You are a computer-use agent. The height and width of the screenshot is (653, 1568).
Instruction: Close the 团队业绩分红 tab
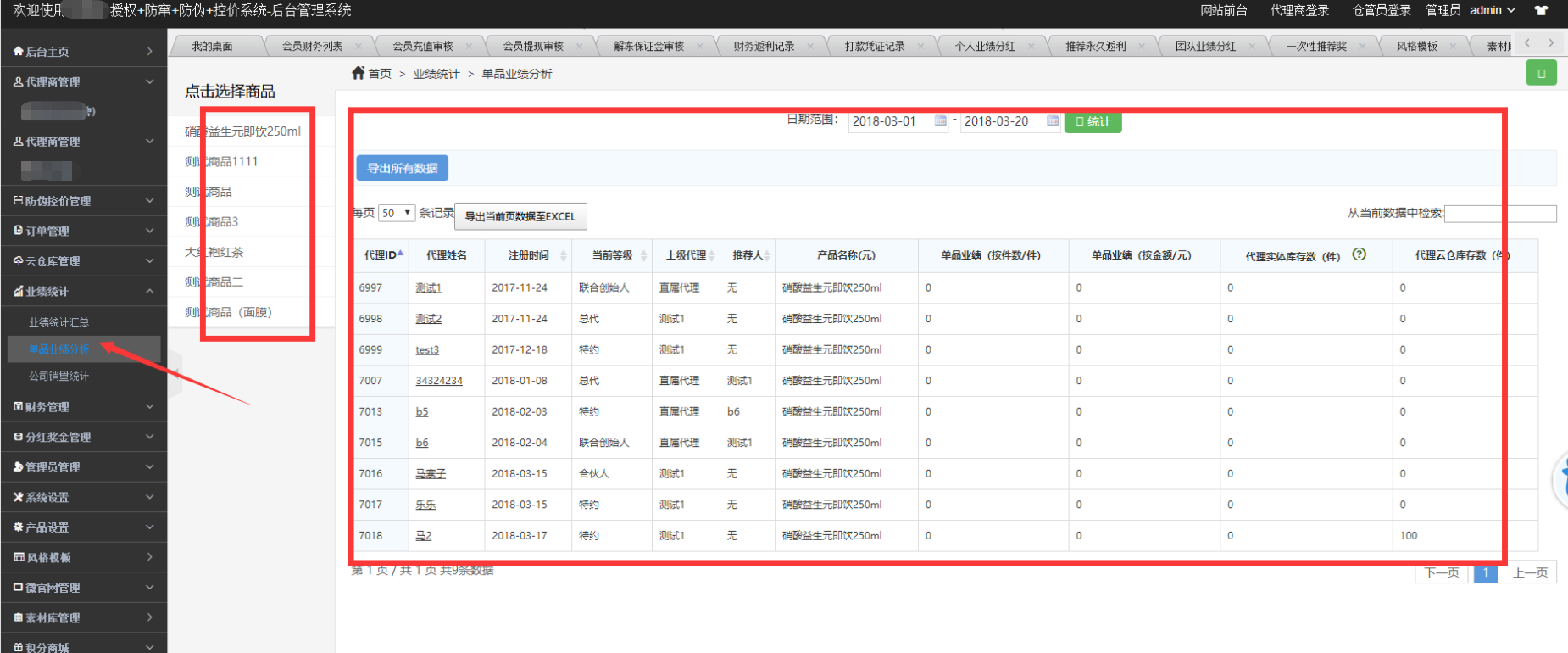pos(1252,47)
